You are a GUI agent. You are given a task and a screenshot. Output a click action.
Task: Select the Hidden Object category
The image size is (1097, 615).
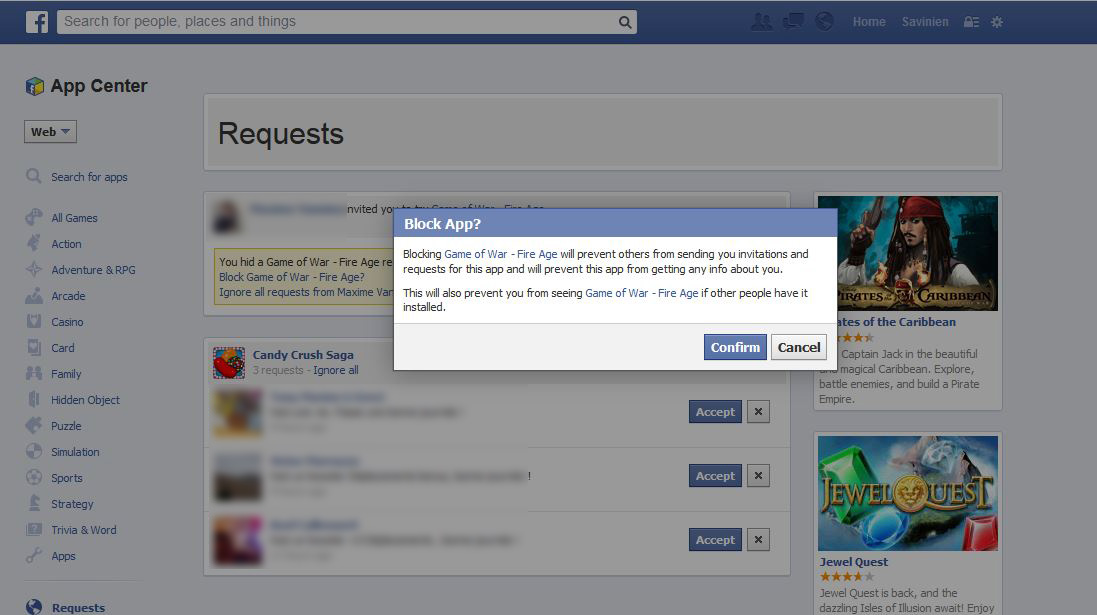point(85,400)
